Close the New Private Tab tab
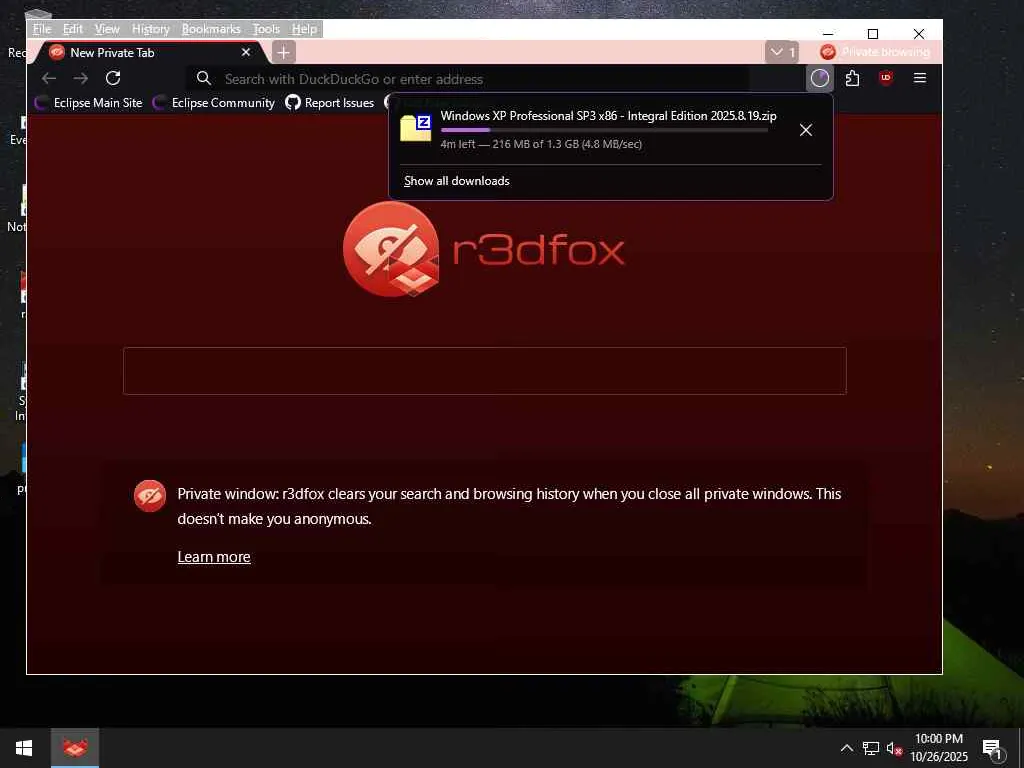 pos(246,52)
